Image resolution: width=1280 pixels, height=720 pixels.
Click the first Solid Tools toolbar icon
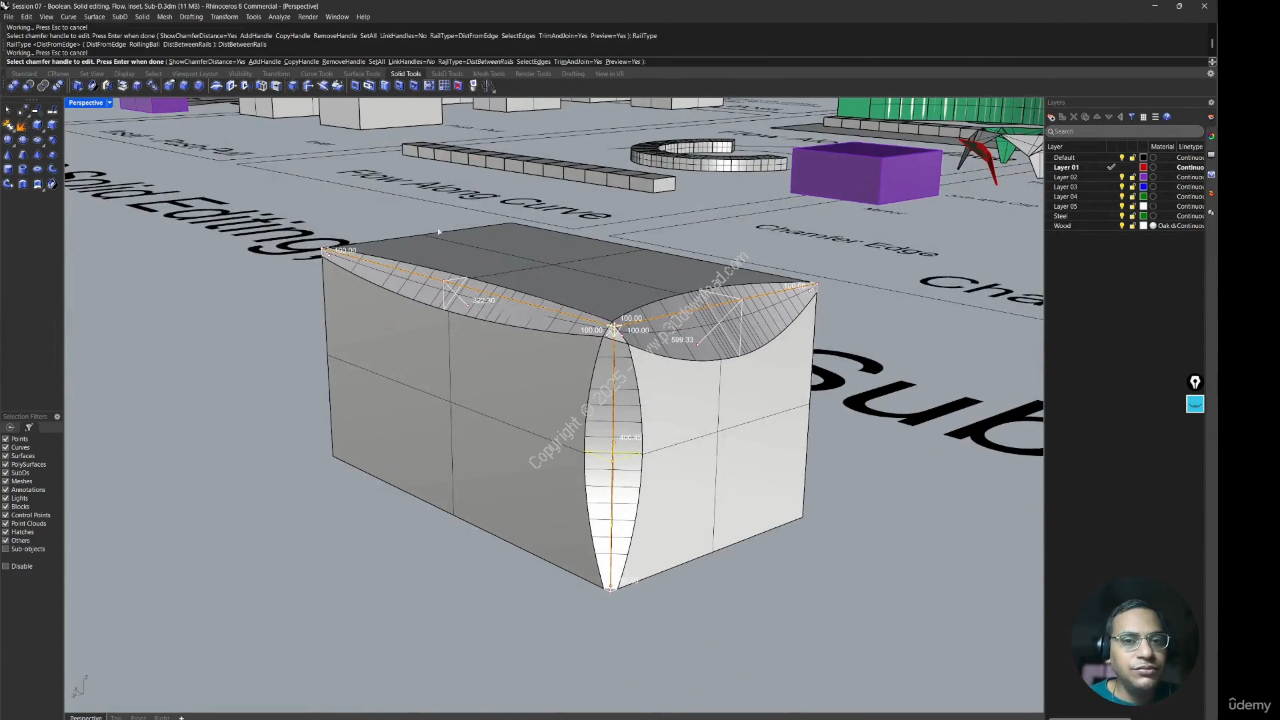click(x=12, y=86)
